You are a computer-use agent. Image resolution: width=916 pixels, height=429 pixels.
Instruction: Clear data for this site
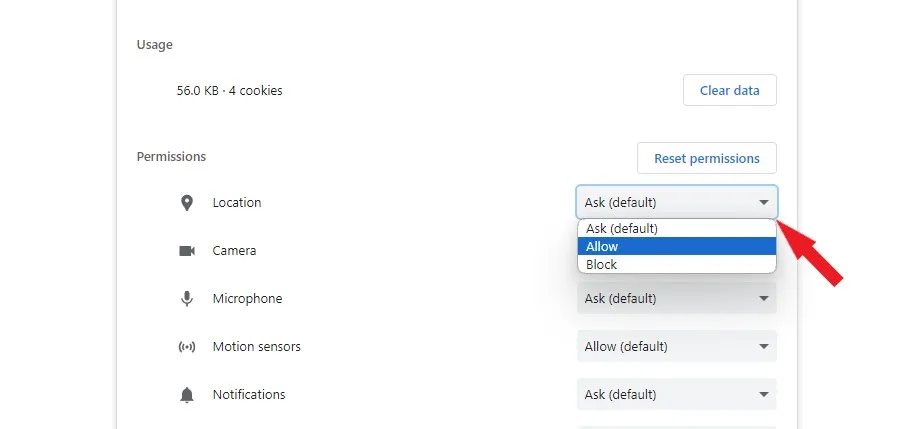point(729,90)
